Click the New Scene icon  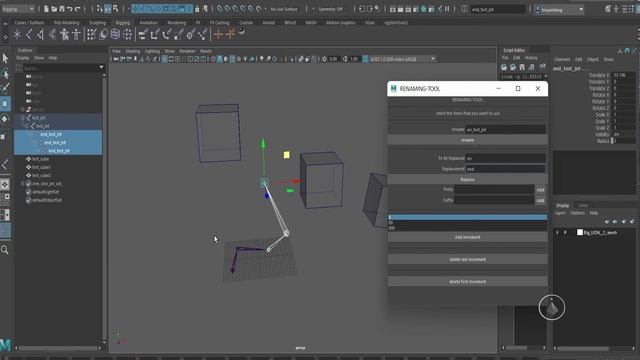46,9
